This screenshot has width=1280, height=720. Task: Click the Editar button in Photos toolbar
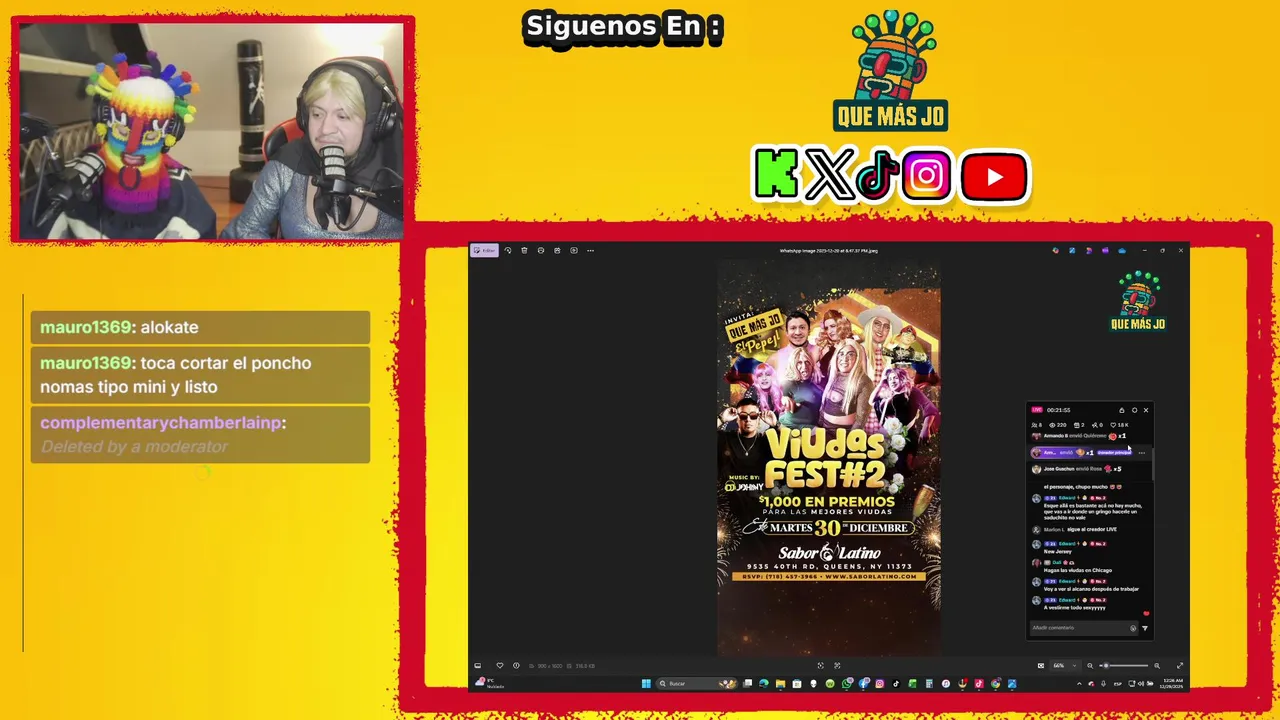tap(484, 250)
